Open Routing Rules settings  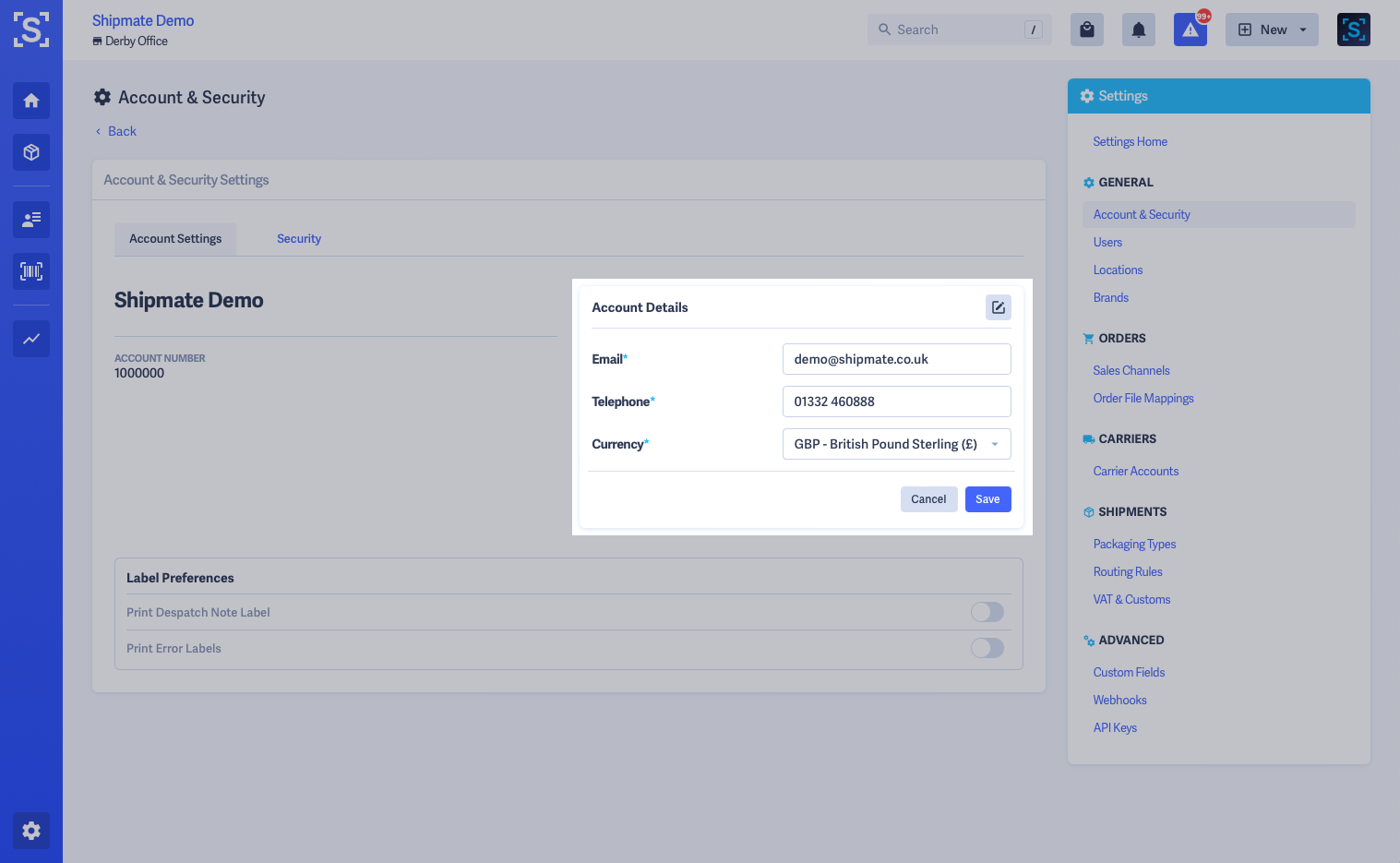tap(1128, 572)
